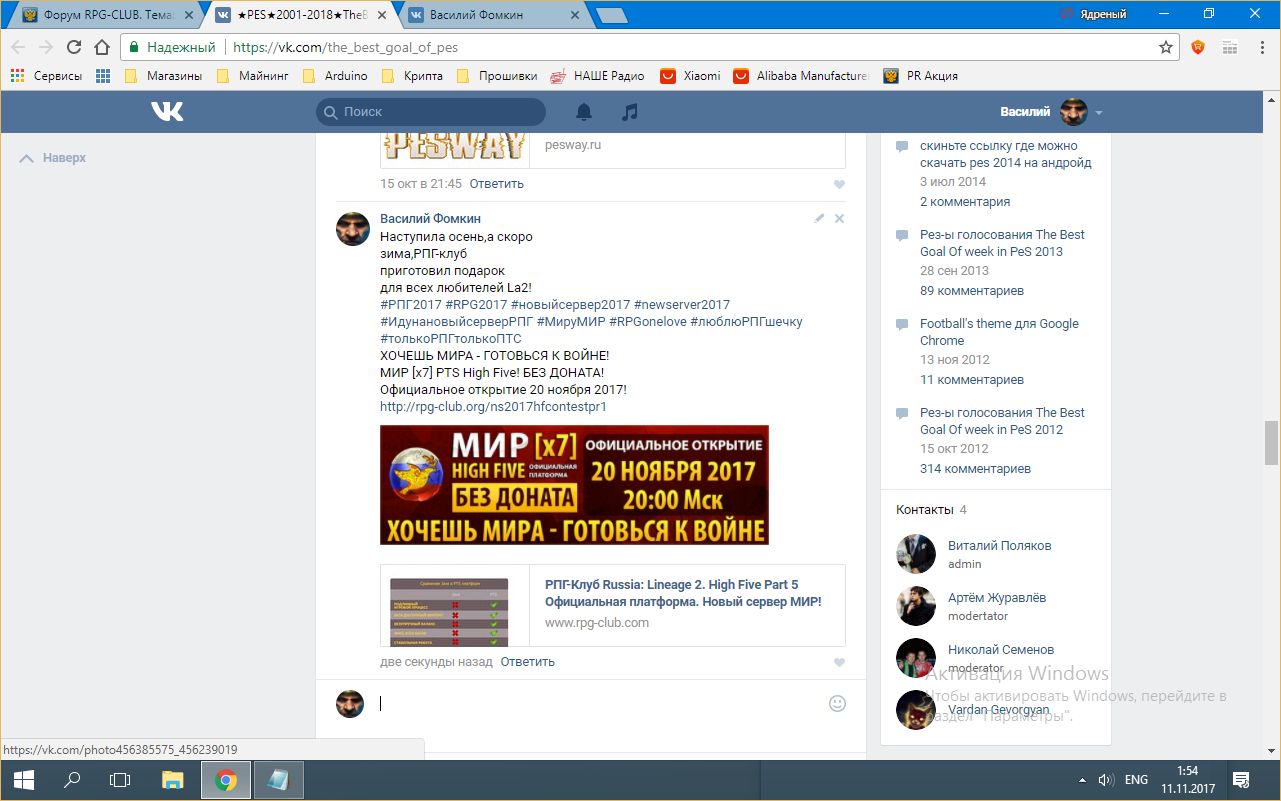
Task: Go back to the previous page
Action: tap(19, 47)
